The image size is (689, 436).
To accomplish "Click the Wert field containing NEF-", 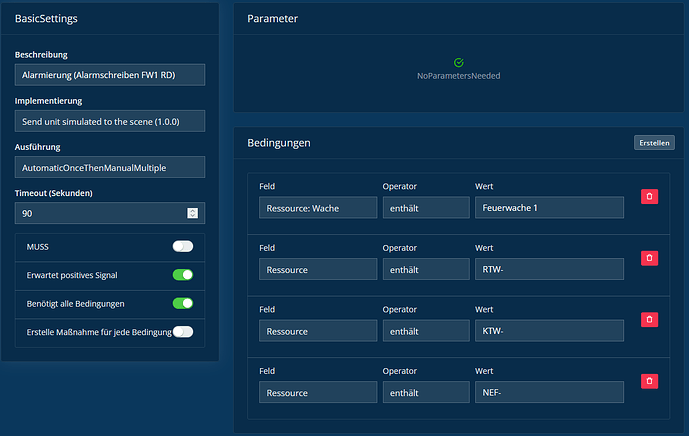I will coord(549,392).
